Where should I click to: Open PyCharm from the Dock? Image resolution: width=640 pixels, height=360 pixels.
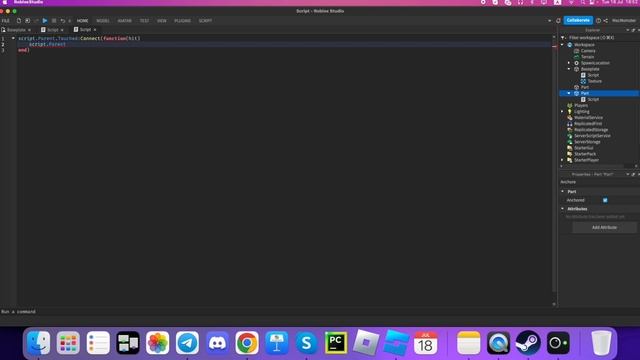(x=336, y=343)
